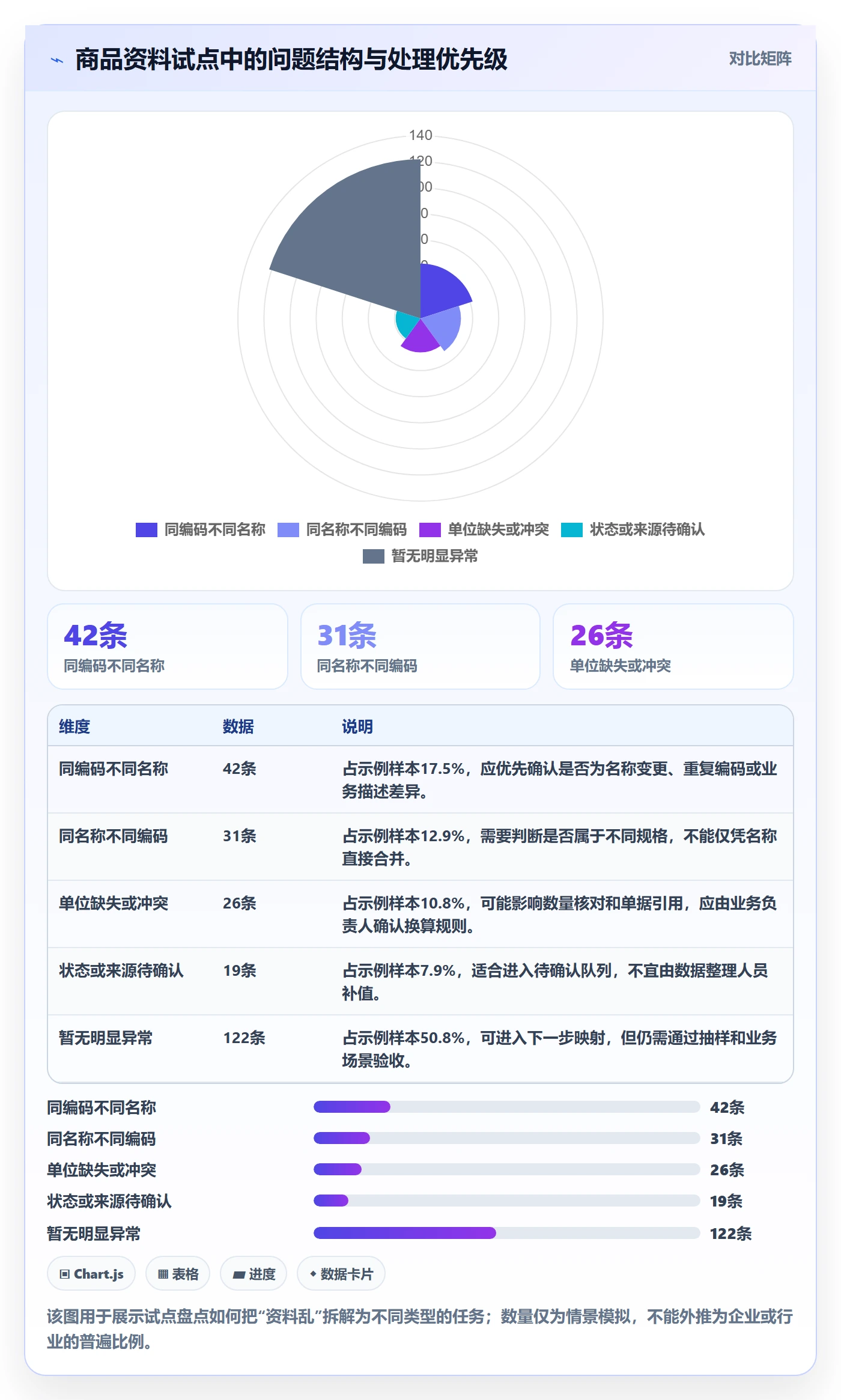
Task: Click the 140 axis tick label
Action: click(421, 135)
